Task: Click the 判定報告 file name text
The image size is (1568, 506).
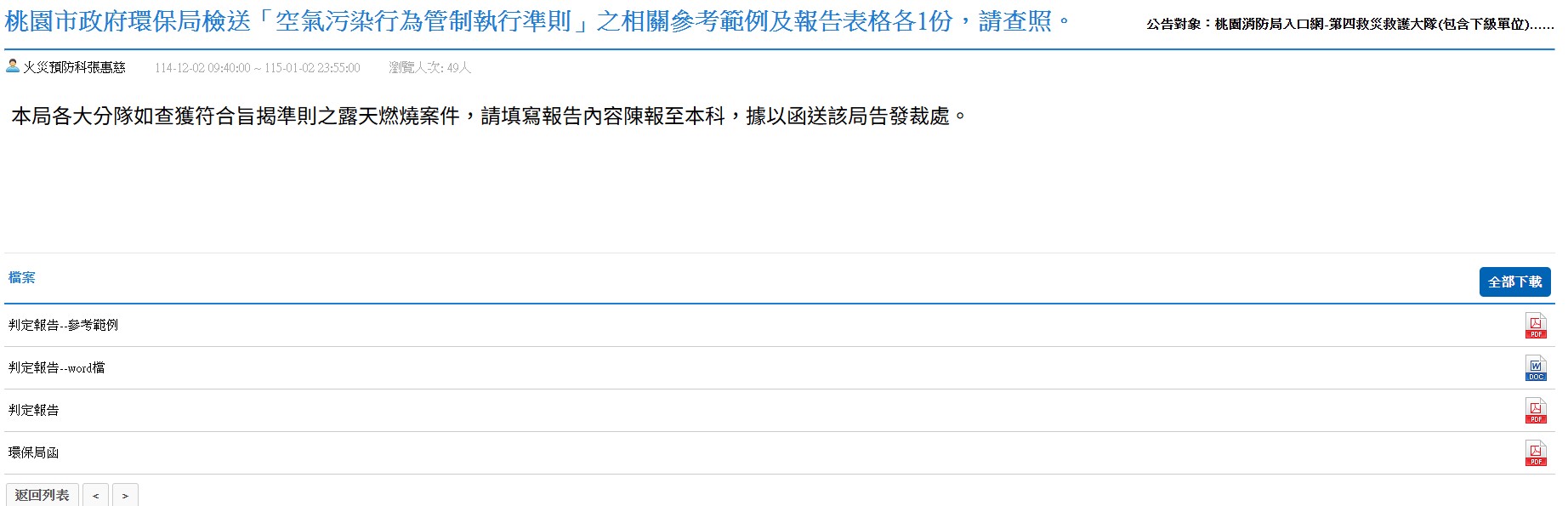Action: tap(34, 410)
